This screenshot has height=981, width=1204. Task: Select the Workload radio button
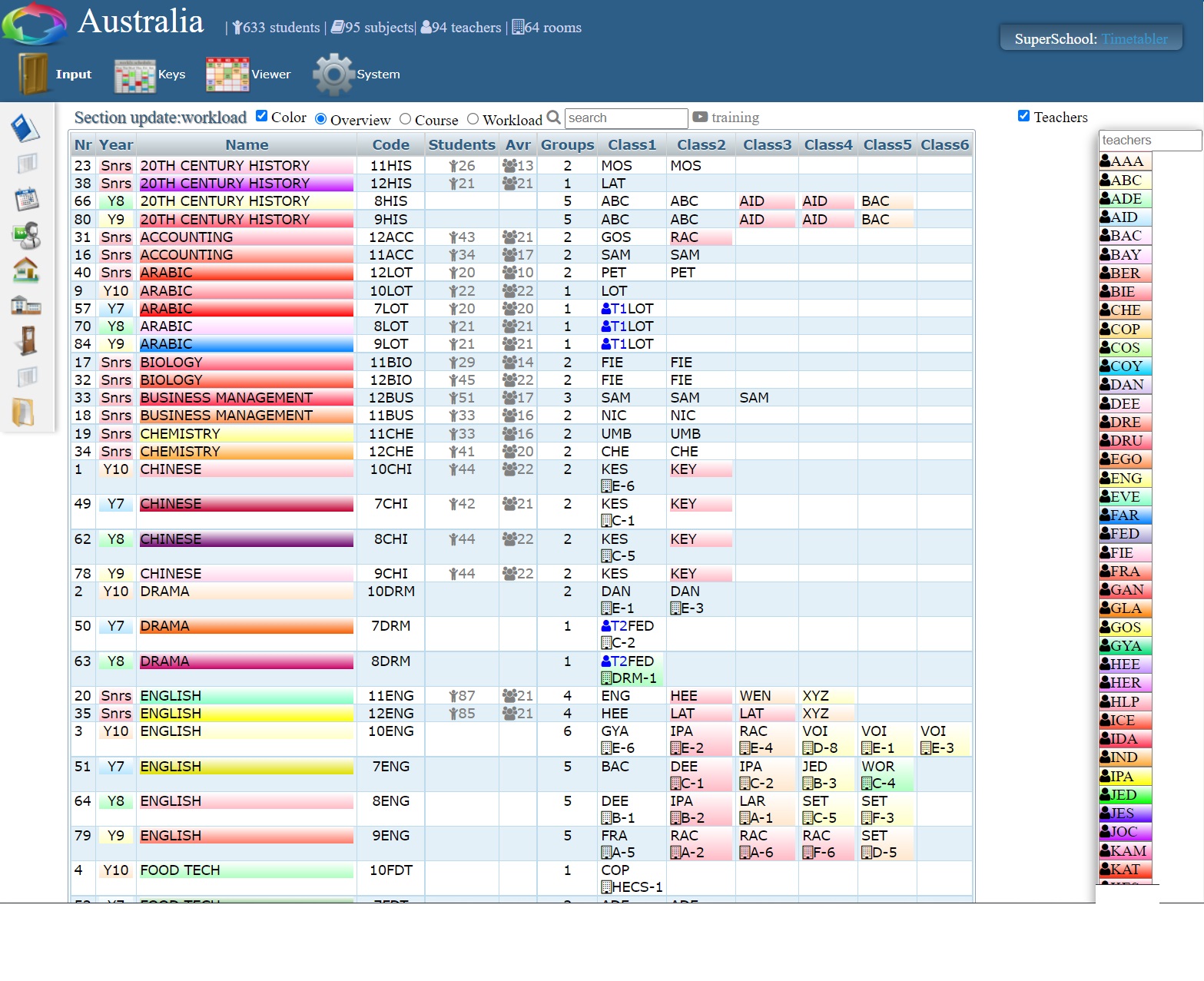coord(473,119)
